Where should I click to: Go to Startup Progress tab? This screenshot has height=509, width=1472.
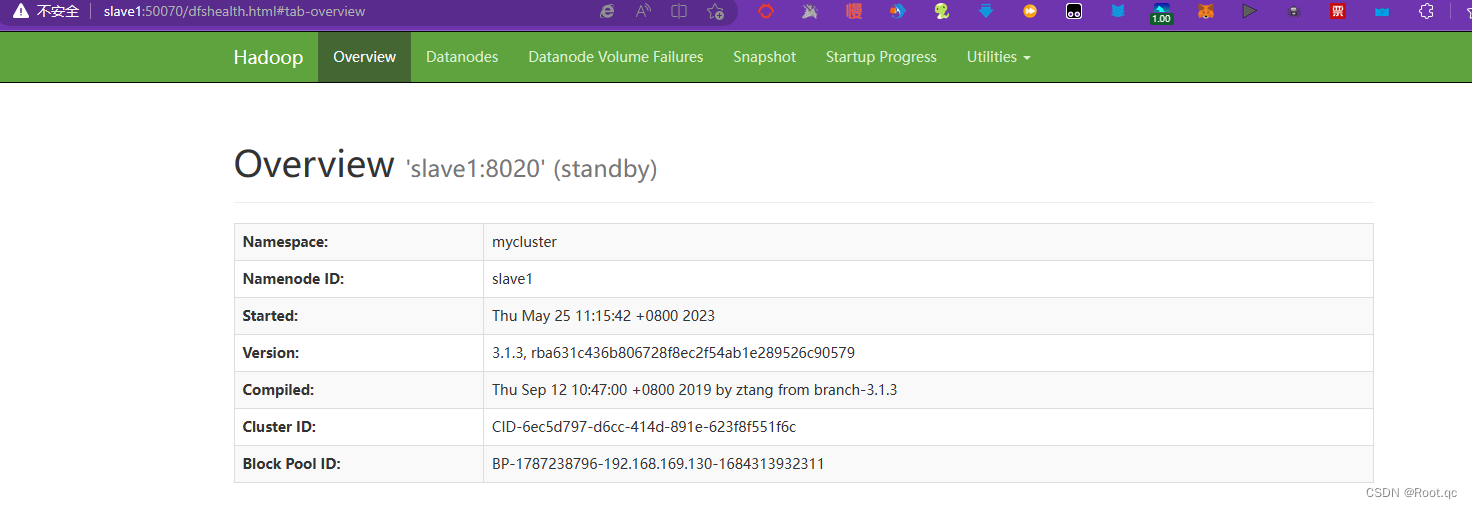tap(881, 57)
